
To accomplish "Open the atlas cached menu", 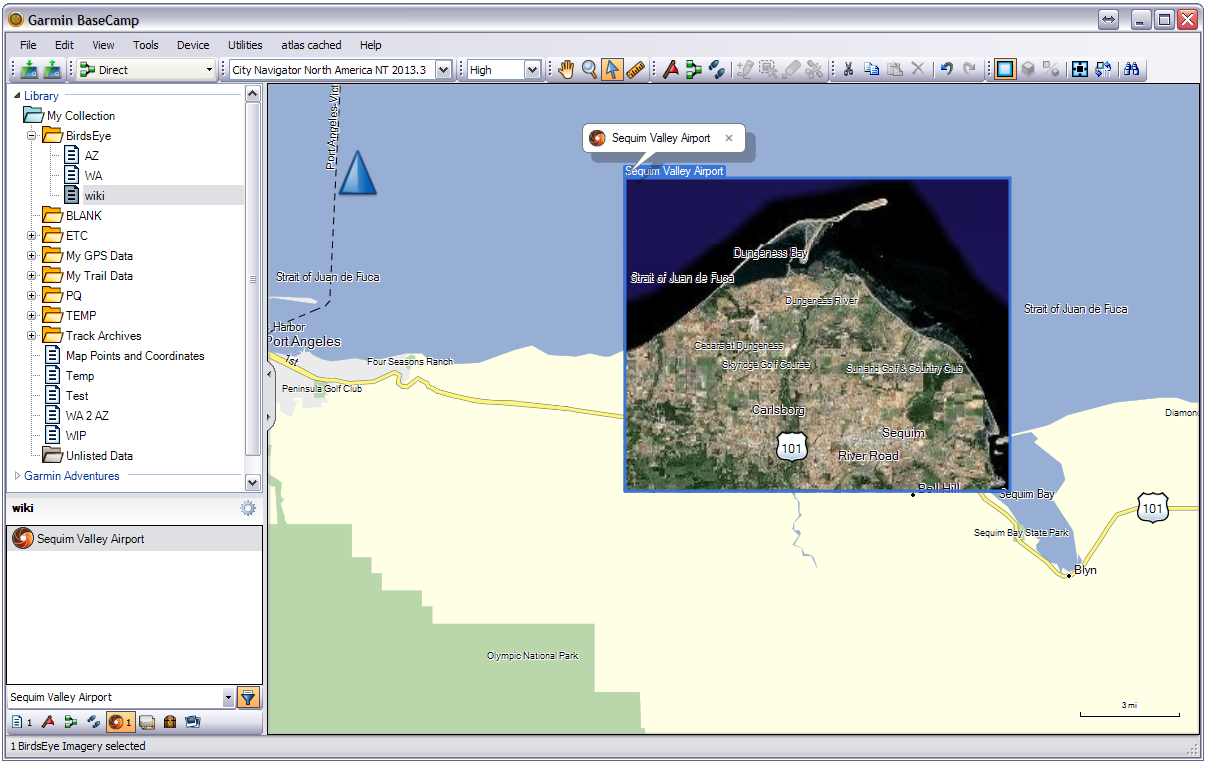I will coord(311,45).
